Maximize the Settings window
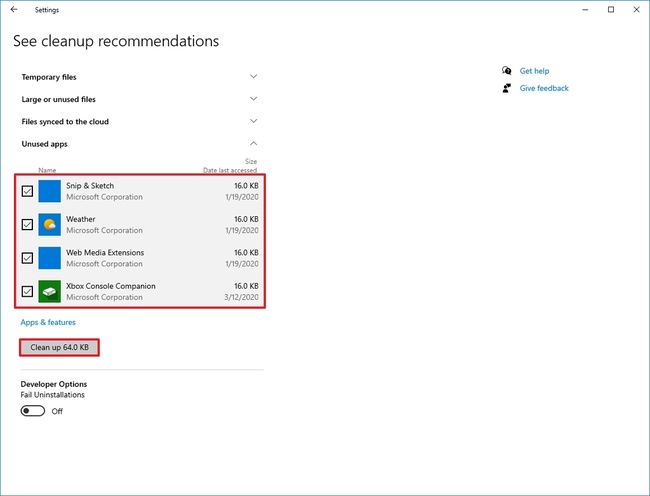This screenshot has width=650, height=496. coord(611,10)
